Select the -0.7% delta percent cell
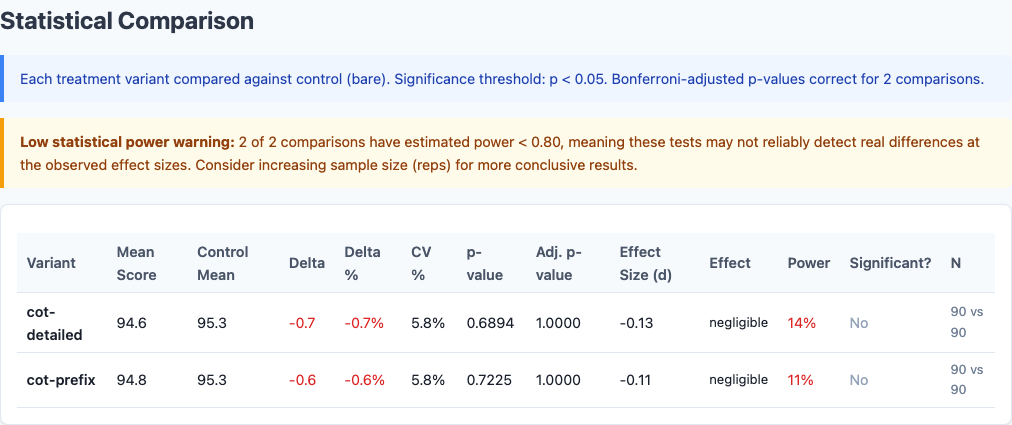1012x425 pixels. (364, 323)
